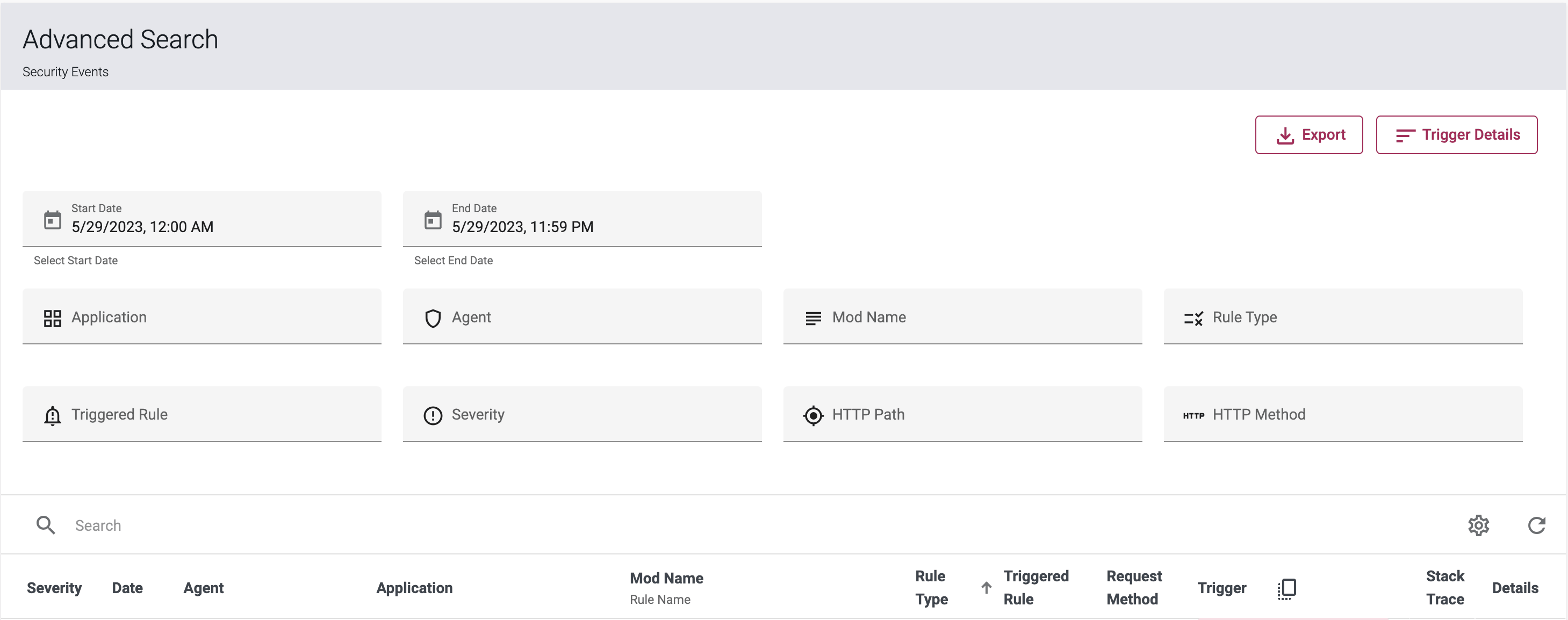Image resolution: width=1568 pixels, height=620 pixels.
Task: Sort by Application column header
Action: pos(414,588)
